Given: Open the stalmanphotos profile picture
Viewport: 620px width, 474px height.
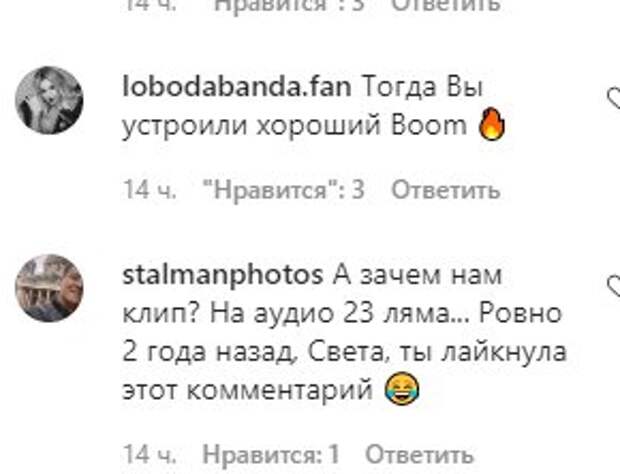Looking at the screenshot, I should (x=49, y=288).
